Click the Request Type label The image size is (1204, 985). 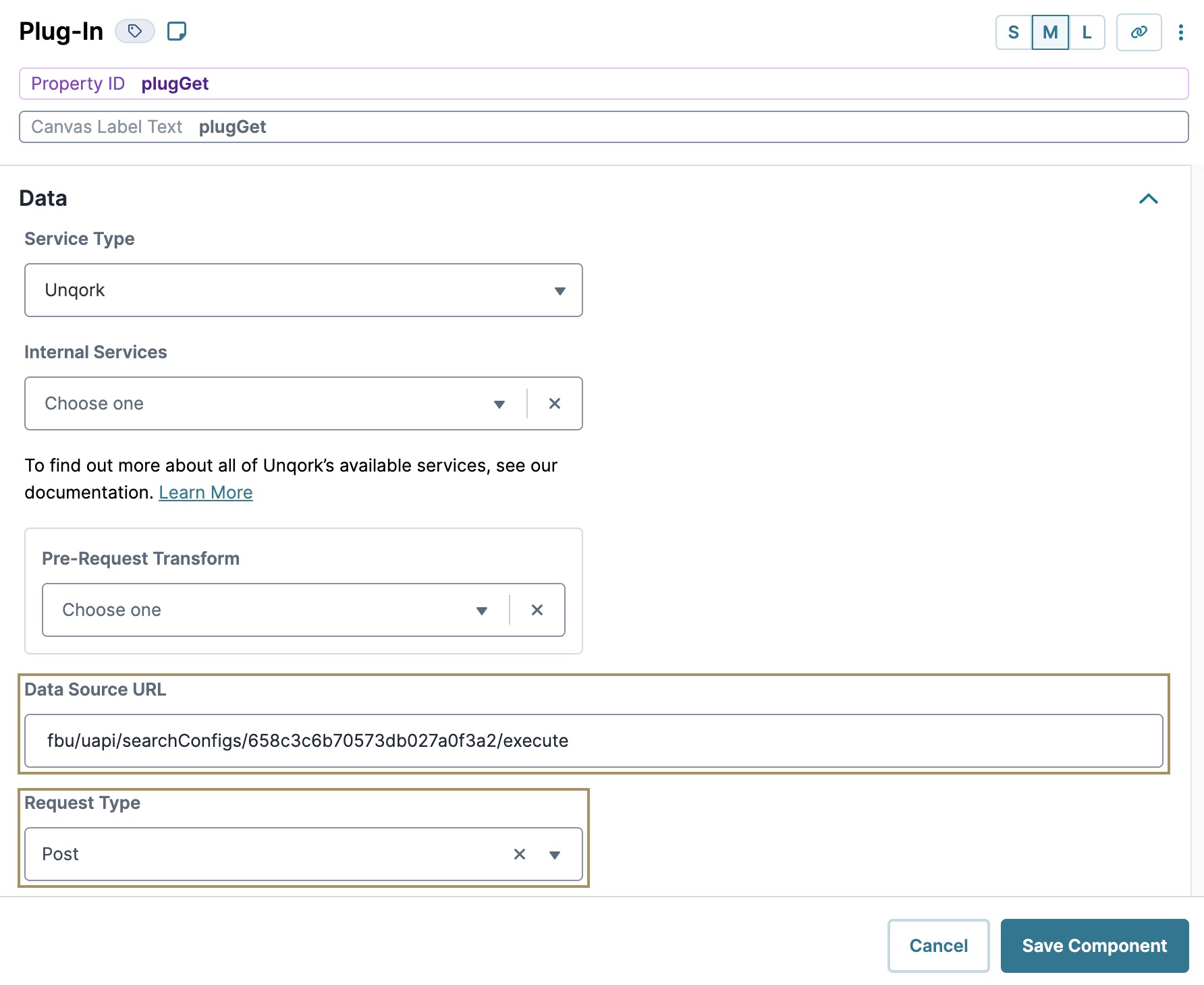(82, 803)
